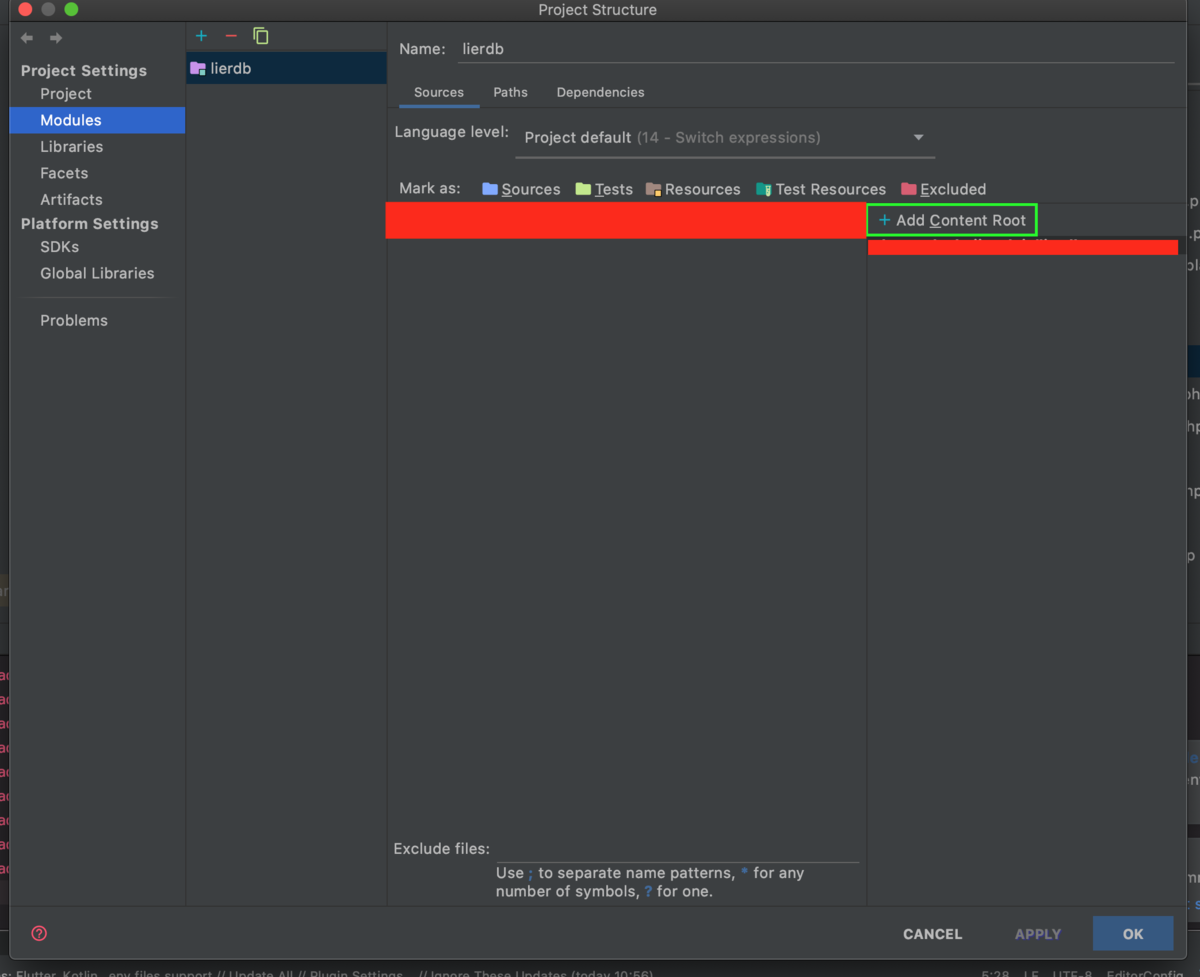Open Libraries settings
This screenshot has width=1200, height=977.
point(71,146)
